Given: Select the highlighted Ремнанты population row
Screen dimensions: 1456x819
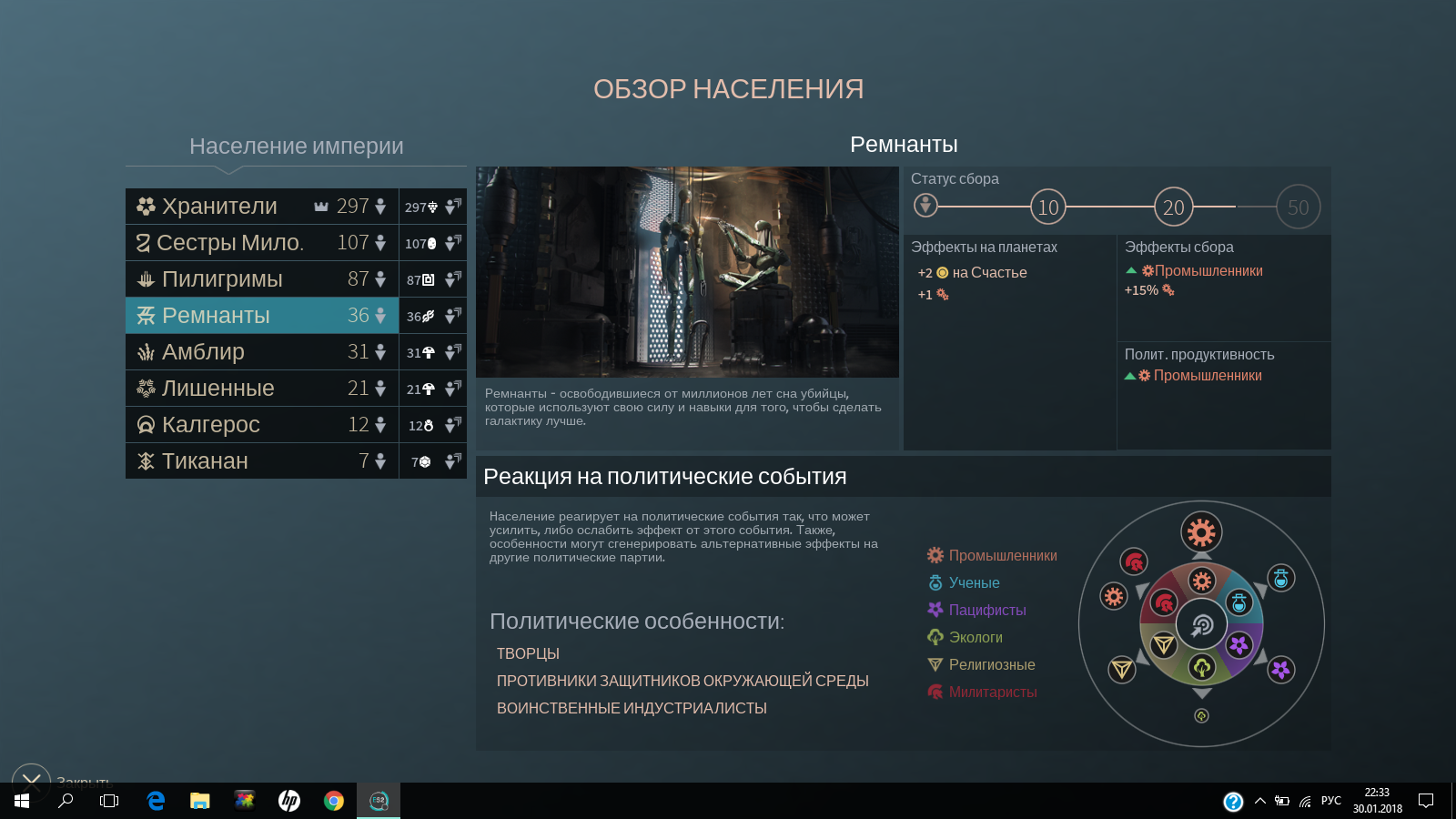Looking at the screenshot, I should click(x=262, y=316).
